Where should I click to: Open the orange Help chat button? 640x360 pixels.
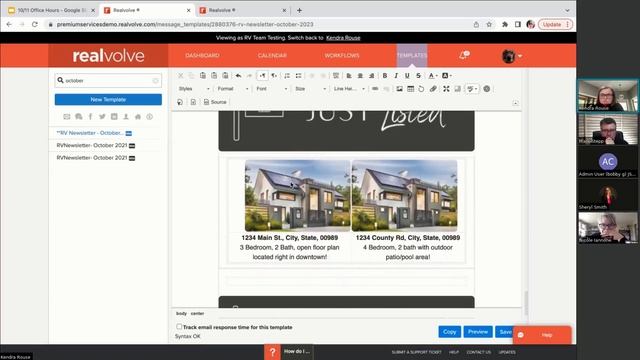(542, 335)
